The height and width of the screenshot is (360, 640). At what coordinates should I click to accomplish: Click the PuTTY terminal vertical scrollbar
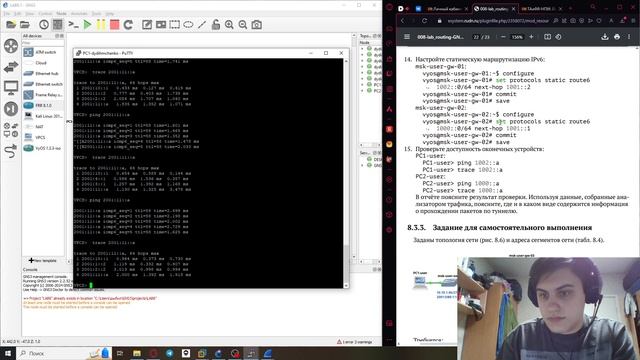[346, 173]
